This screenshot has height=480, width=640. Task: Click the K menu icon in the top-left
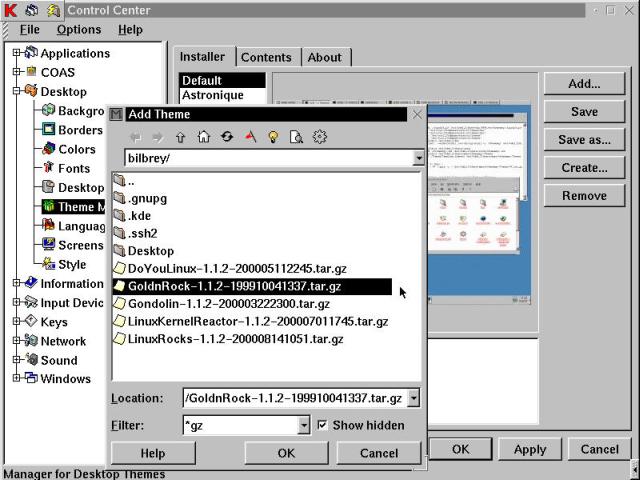point(9,10)
